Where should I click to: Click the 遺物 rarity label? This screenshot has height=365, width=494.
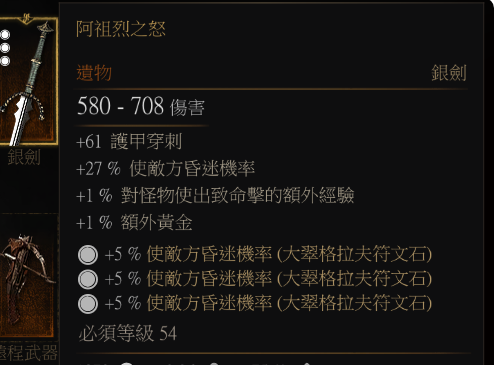coord(94,73)
